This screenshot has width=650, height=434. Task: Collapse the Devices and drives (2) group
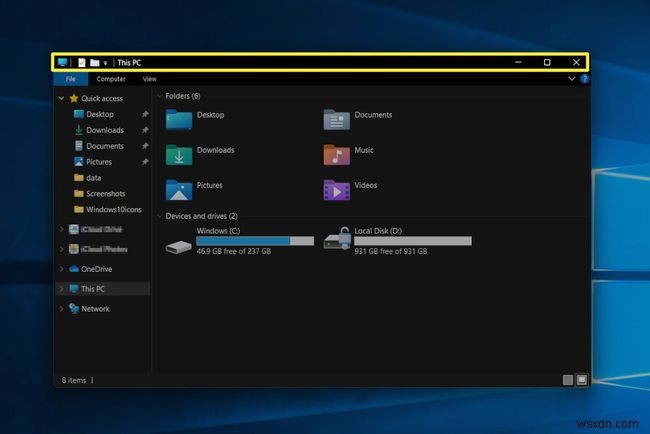point(160,216)
